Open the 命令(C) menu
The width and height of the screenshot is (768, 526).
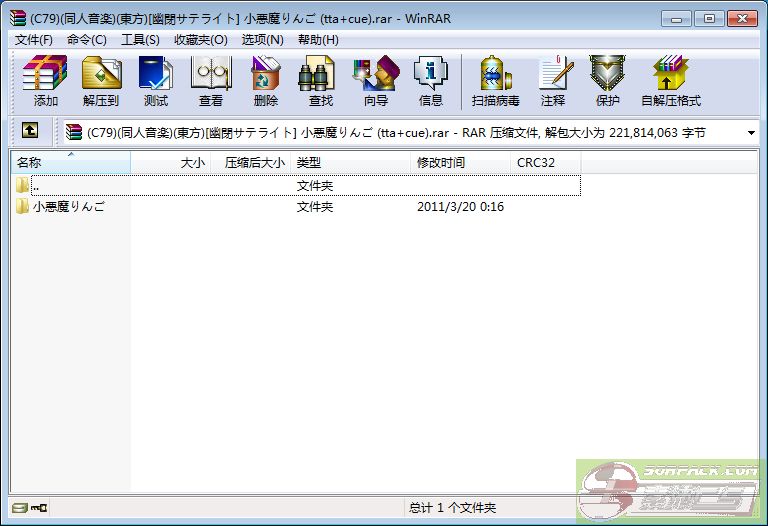87,40
